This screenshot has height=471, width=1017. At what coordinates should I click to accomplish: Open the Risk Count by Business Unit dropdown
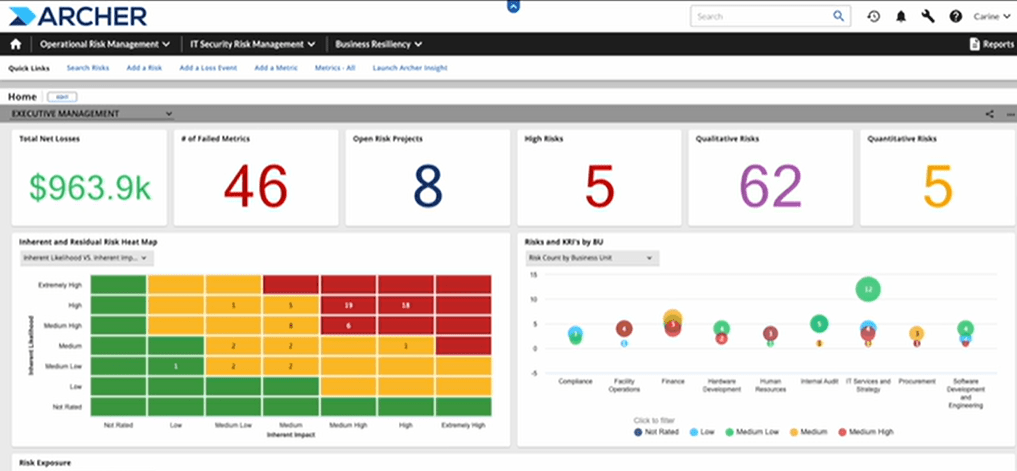[x=592, y=258]
